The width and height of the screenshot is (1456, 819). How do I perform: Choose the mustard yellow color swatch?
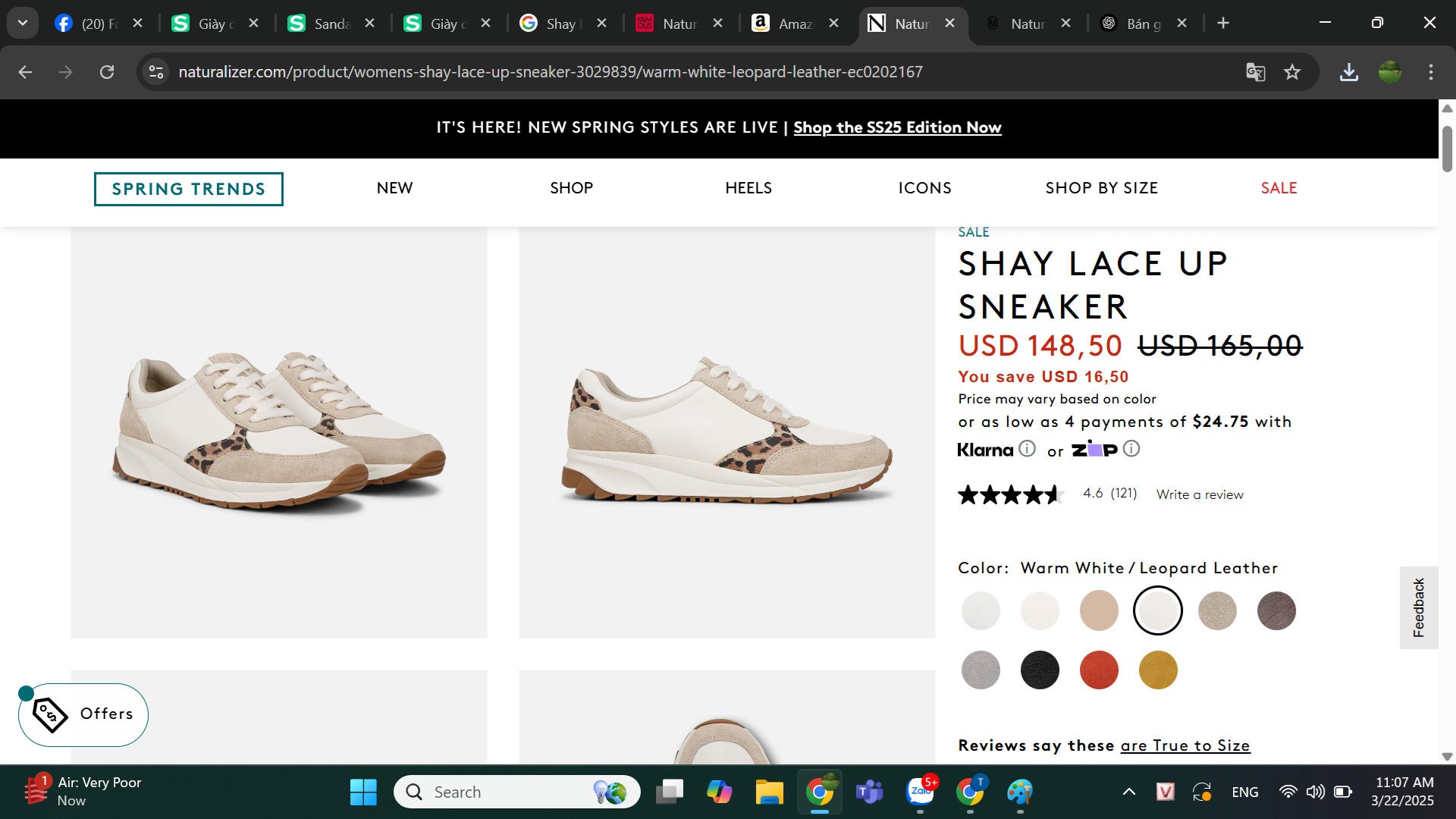pos(1158,670)
